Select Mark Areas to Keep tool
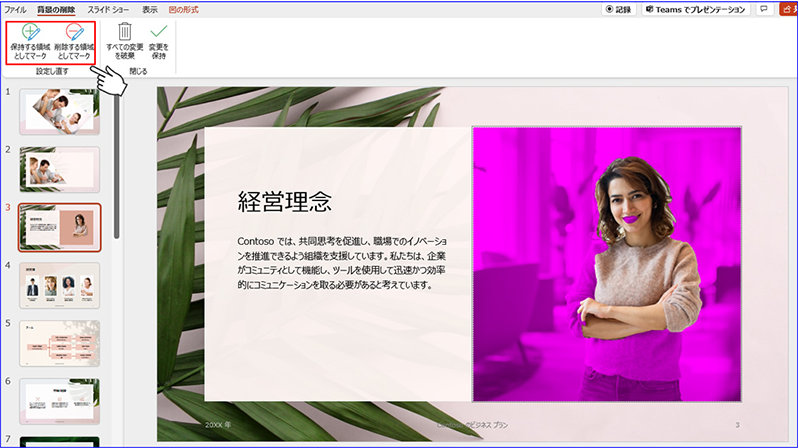799x448 pixels. tap(30, 42)
